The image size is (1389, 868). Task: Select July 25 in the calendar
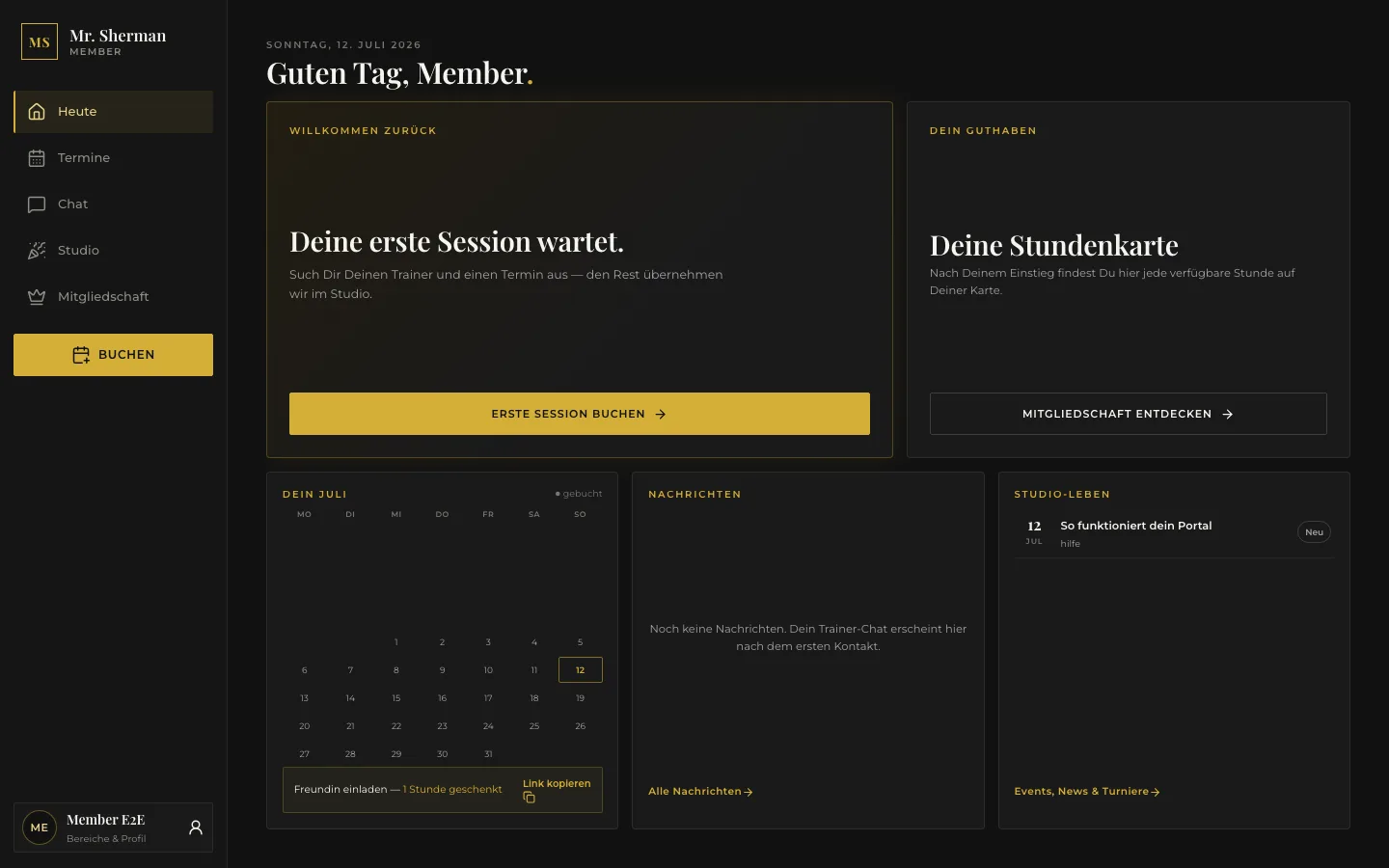point(534,726)
